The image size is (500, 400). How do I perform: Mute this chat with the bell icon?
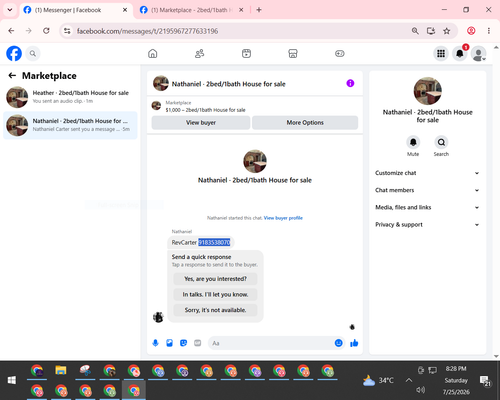(x=413, y=142)
